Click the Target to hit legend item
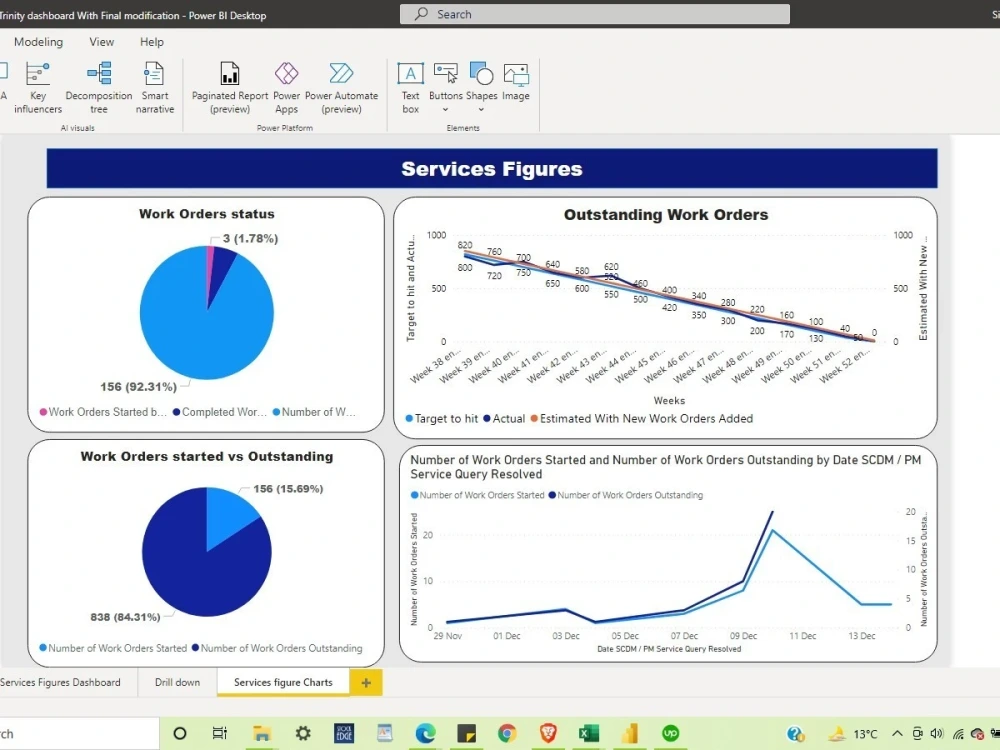 point(441,418)
